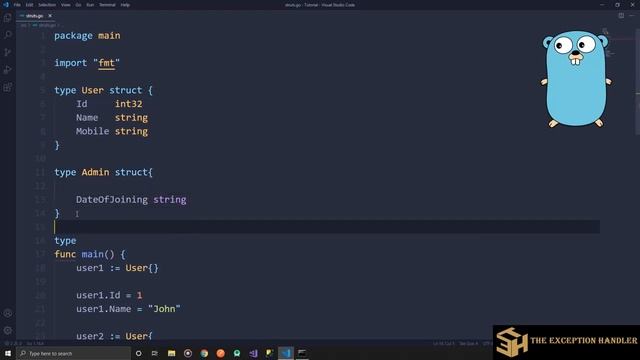Close the structs.go editor tab
The image size is (640, 360).
click(x=50, y=16)
